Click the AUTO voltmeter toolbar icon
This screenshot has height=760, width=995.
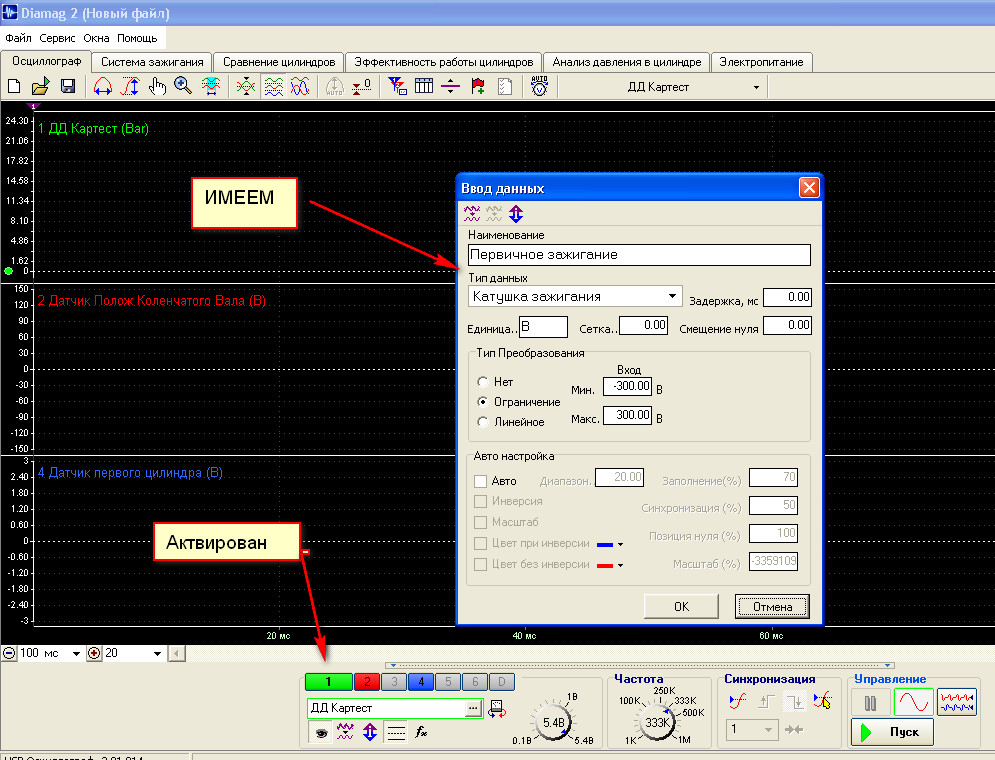[x=539, y=86]
